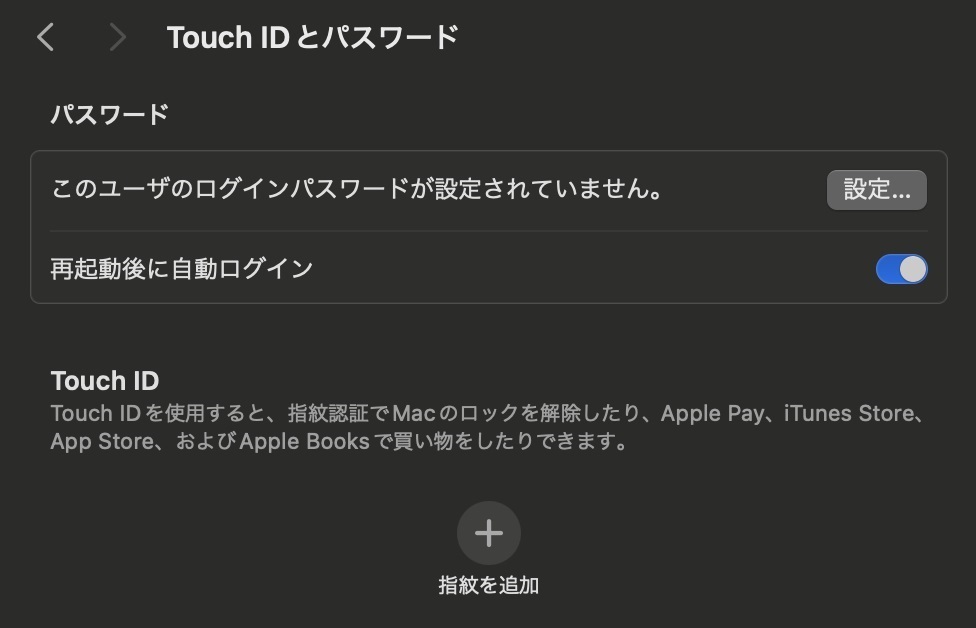This screenshot has width=976, height=628.
Task: Click Apple Pay in the Touch ID description
Action: pyautogui.click(x=712, y=414)
